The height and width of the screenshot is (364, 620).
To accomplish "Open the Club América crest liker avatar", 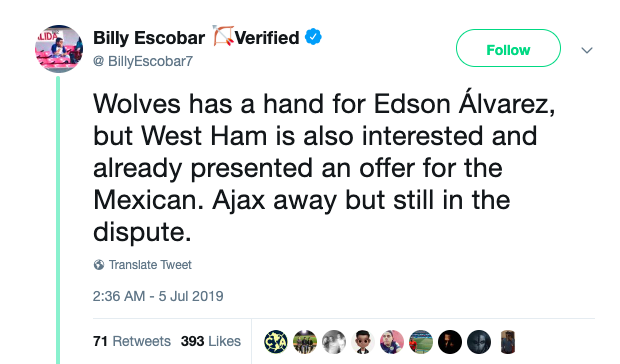I will (276, 342).
